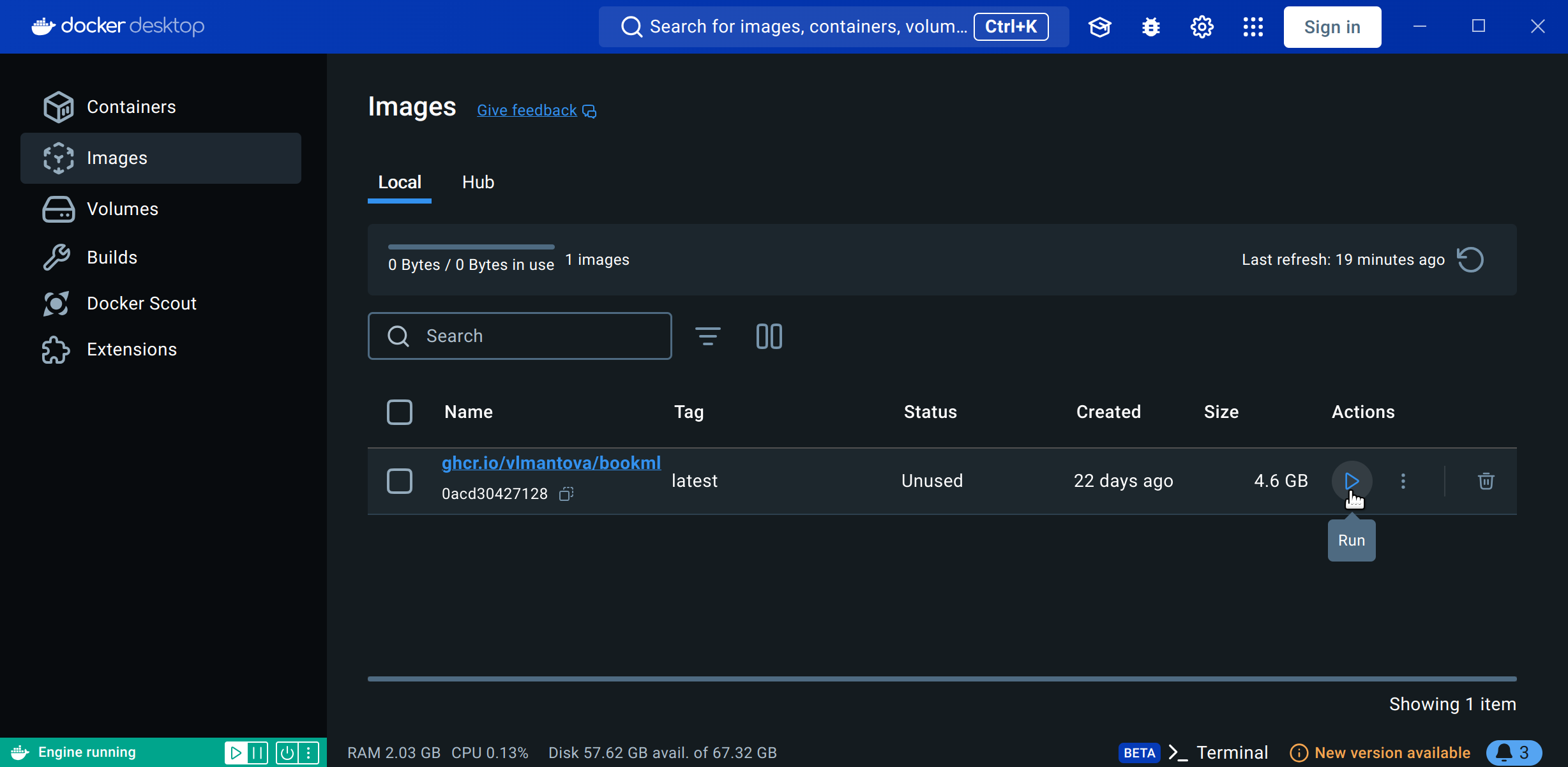Open troubleshoot bug icon
The width and height of the screenshot is (1568, 767).
point(1151,27)
